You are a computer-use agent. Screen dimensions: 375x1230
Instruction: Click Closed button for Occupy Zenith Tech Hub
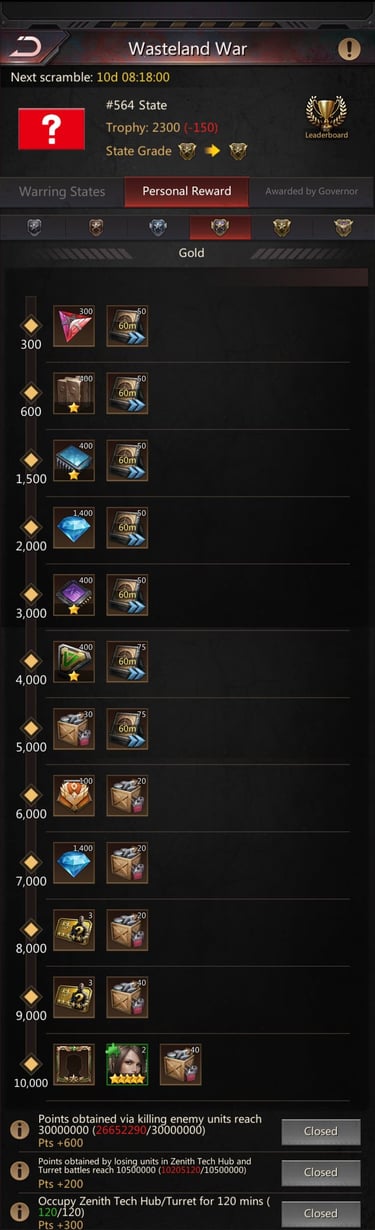[x=321, y=1213]
